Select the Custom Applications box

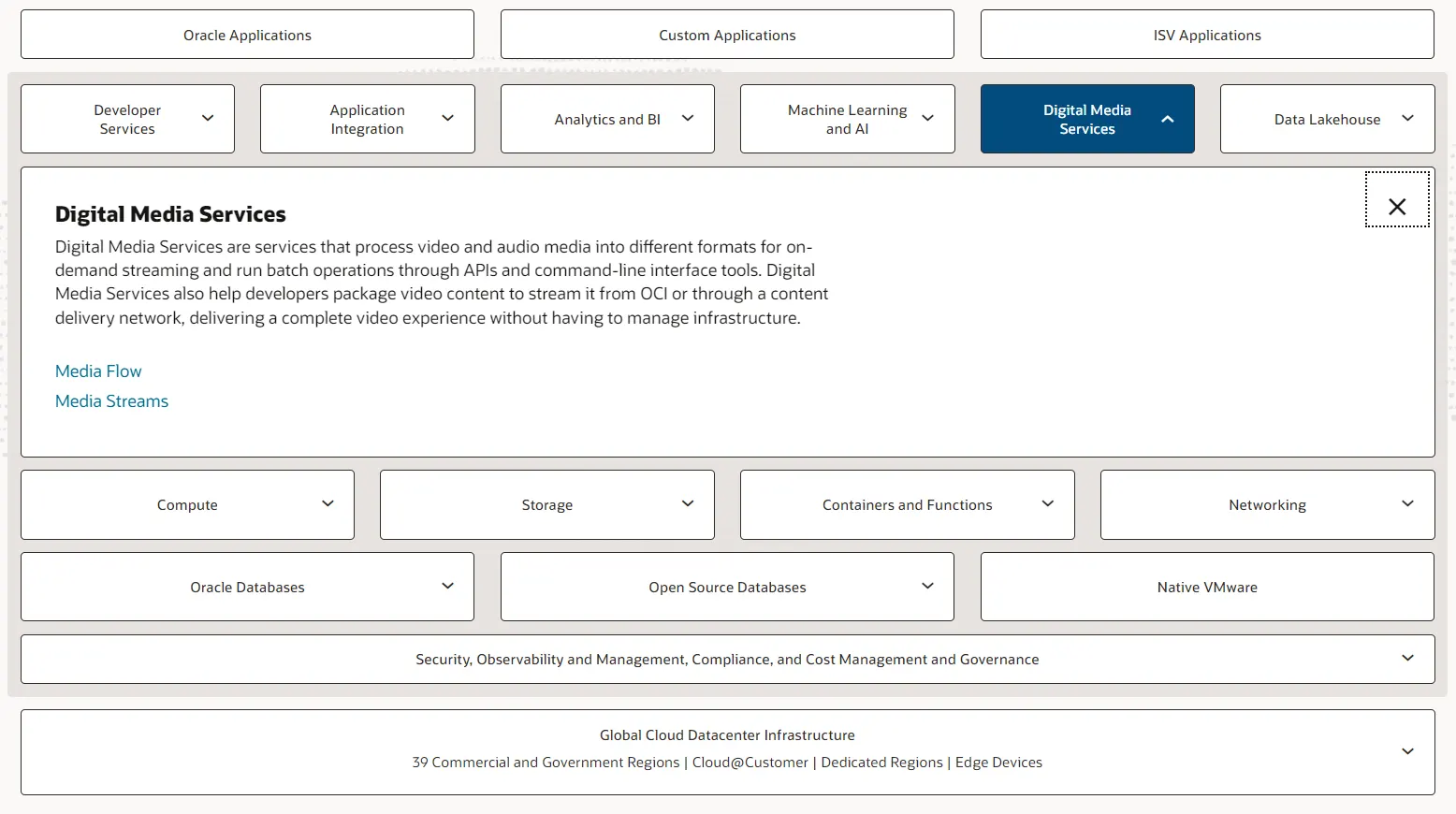(x=727, y=35)
